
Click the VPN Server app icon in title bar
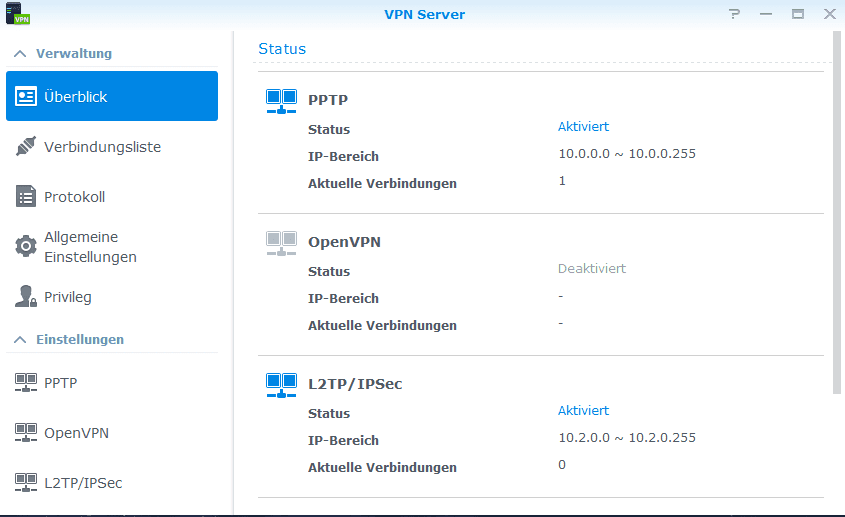[x=18, y=13]
